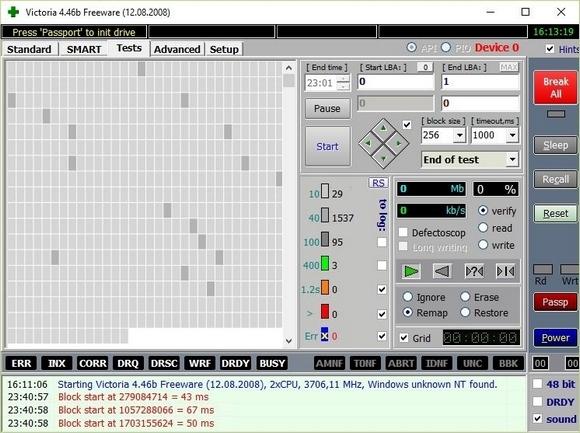Screen dimensions: 580x433
Task: Click the Recall button
Action: (555, 179)
